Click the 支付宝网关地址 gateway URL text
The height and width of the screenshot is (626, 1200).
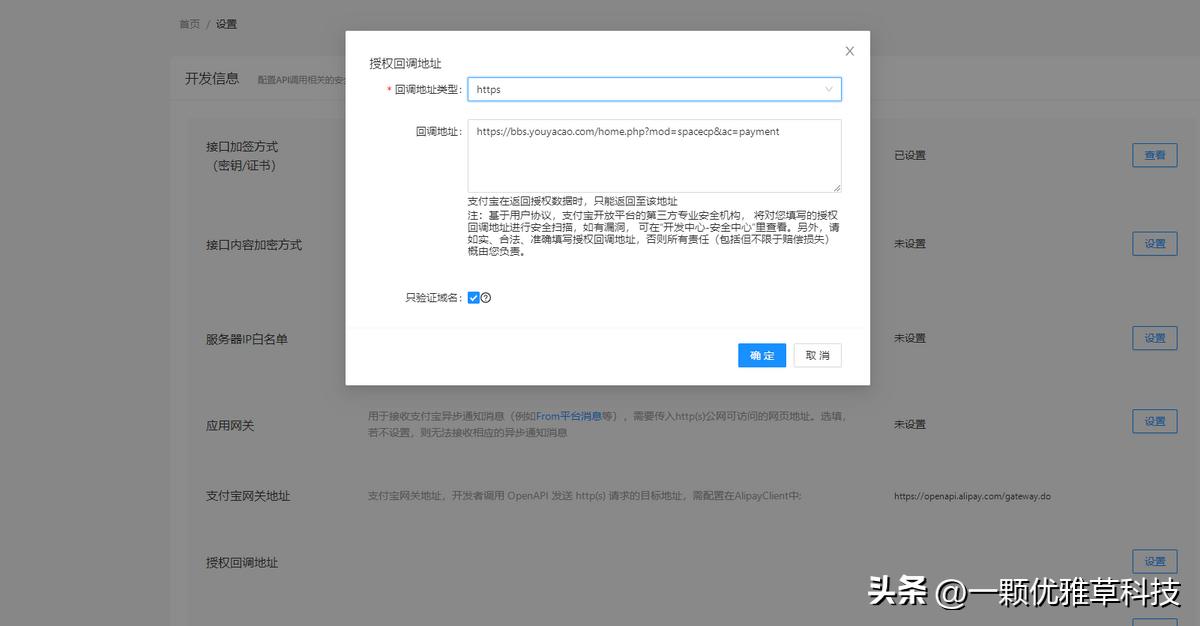tap(972, 495)
